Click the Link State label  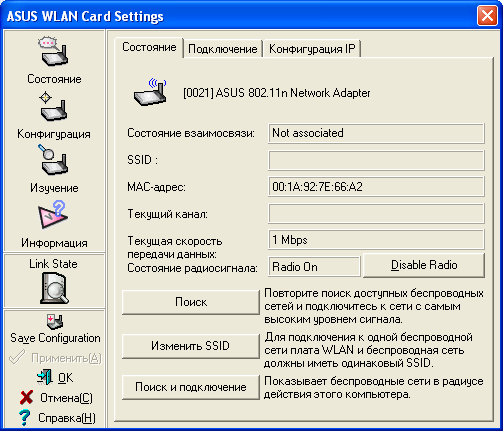click(x=53, y=264)
